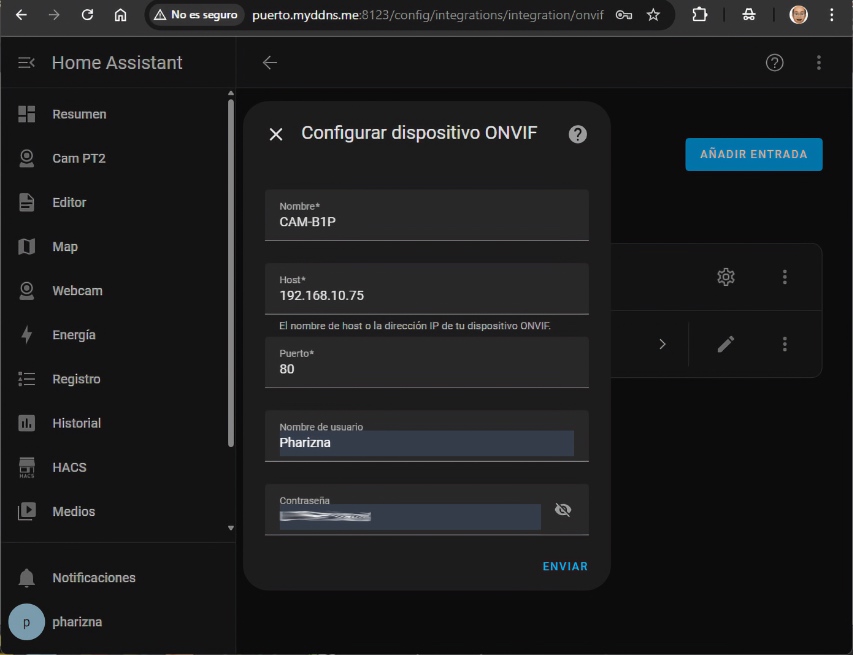Open the browser extensions menu
Screen dimensions: 853x655
(x=700, y=15)
